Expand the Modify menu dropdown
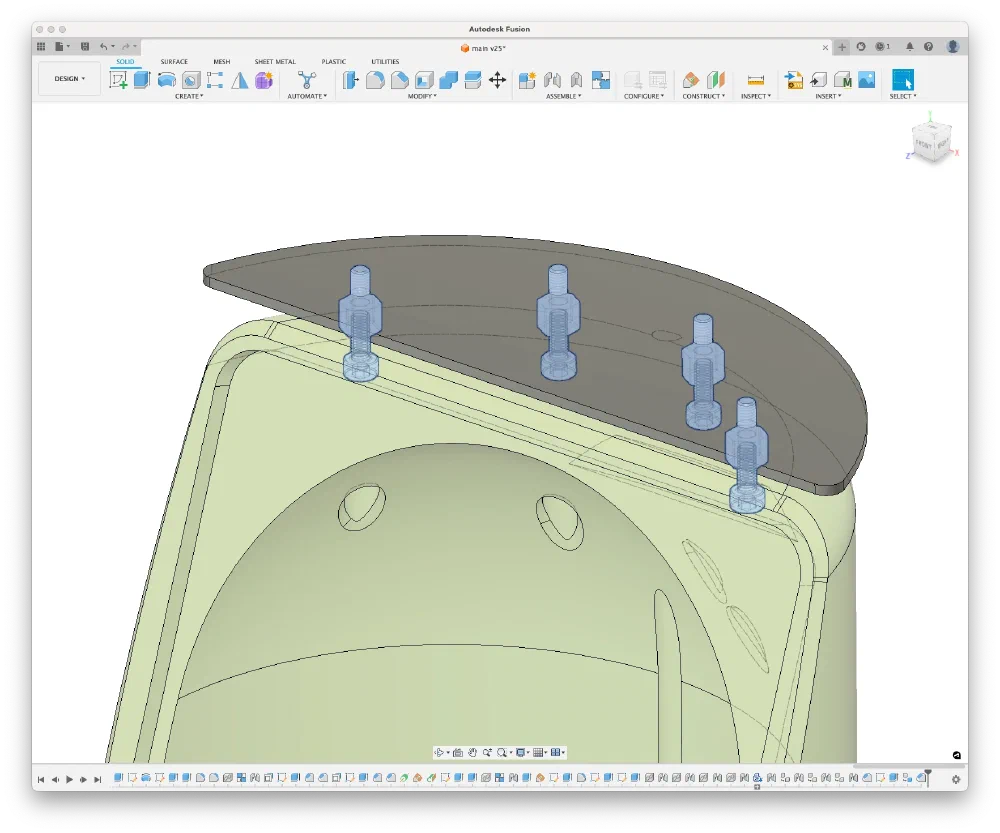 [421, 96]
